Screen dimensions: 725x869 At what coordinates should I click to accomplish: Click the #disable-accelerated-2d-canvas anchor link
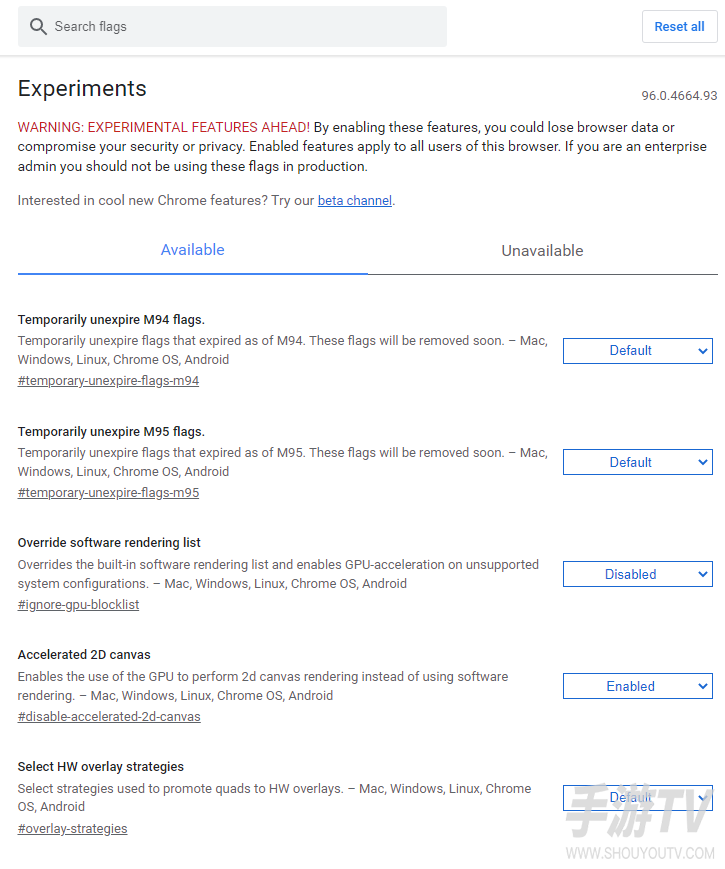109,717
